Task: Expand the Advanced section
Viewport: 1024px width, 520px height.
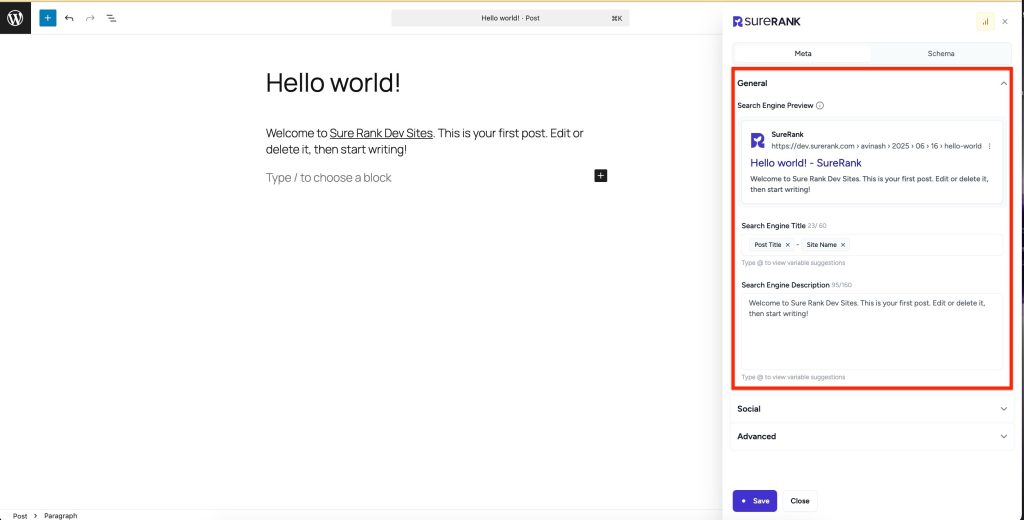Action: [872, 436]
